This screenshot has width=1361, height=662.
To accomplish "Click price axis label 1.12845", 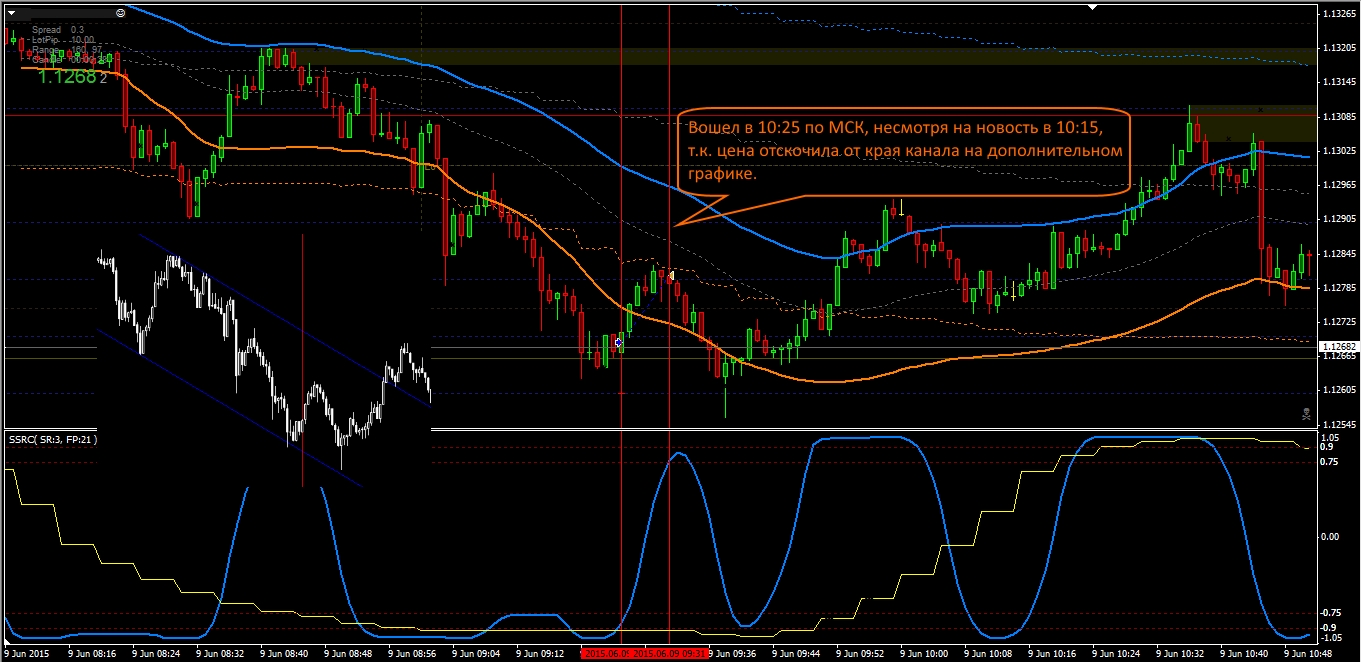I will pos(1338,254).
